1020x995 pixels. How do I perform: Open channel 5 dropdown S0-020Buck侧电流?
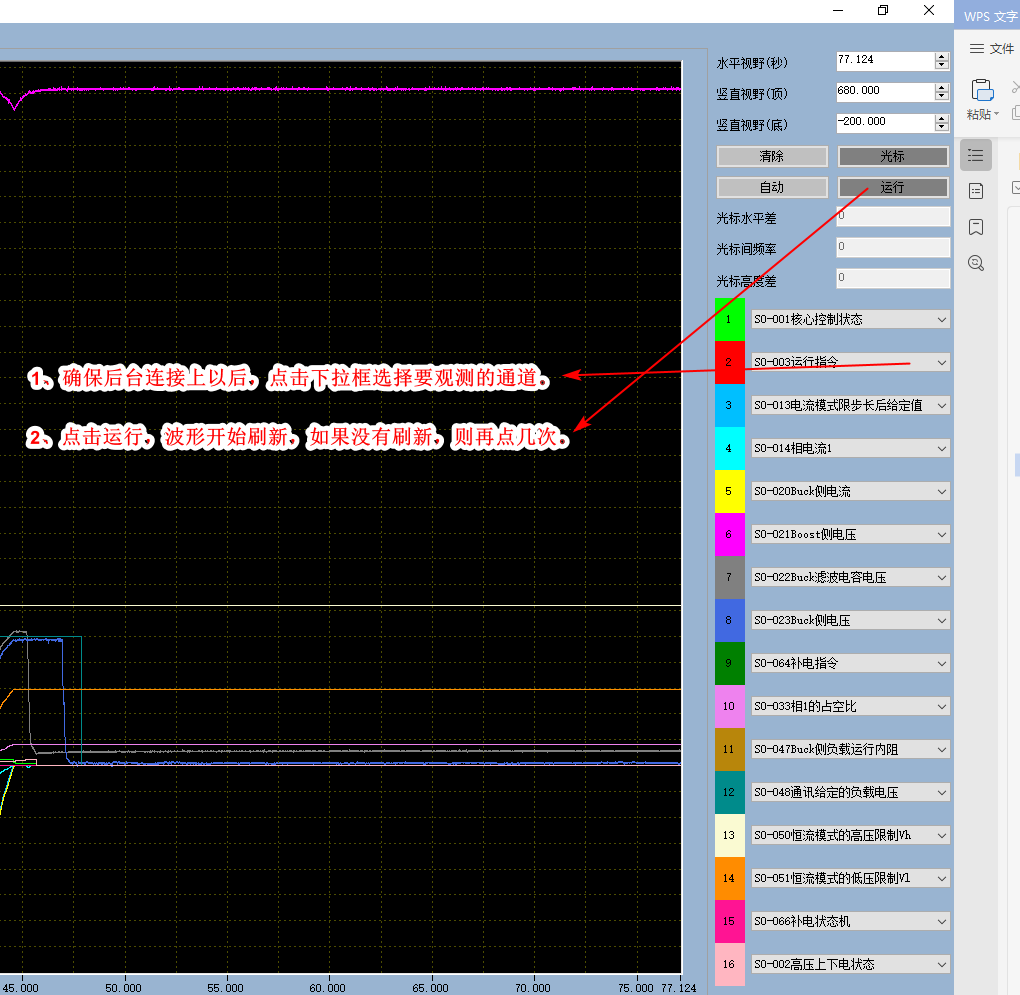[850, 491]
